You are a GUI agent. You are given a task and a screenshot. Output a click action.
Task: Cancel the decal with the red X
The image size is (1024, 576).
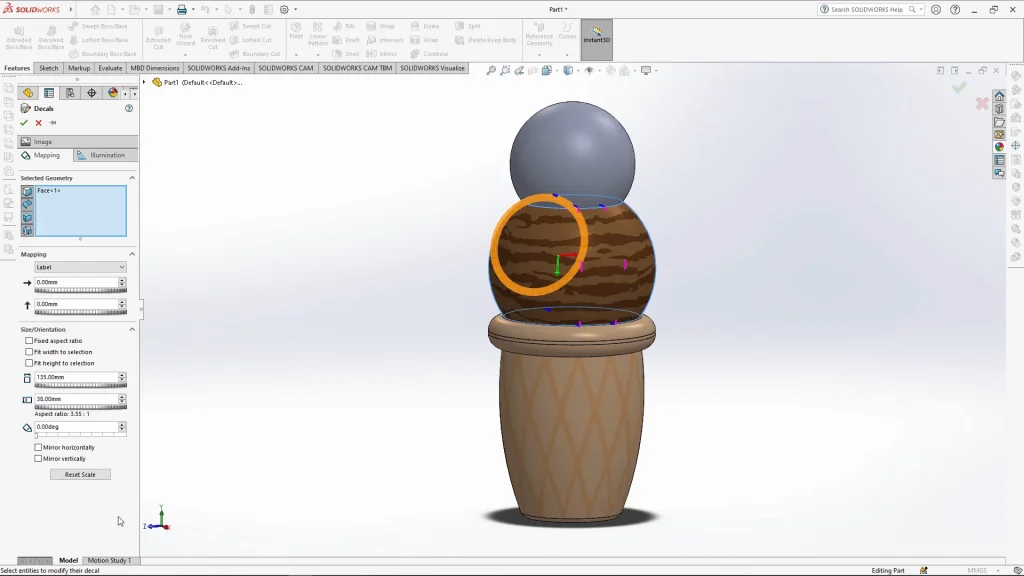(x=38, y=123)
